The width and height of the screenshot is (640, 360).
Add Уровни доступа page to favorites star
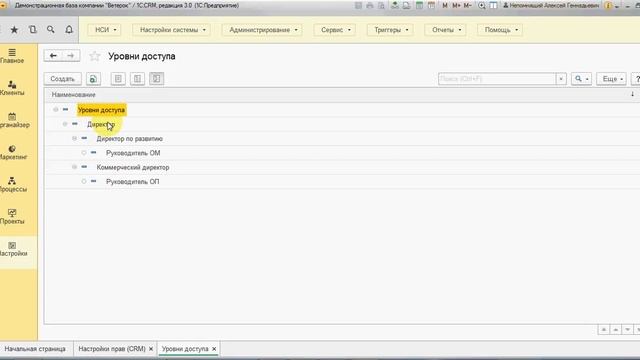coord(95,56)
